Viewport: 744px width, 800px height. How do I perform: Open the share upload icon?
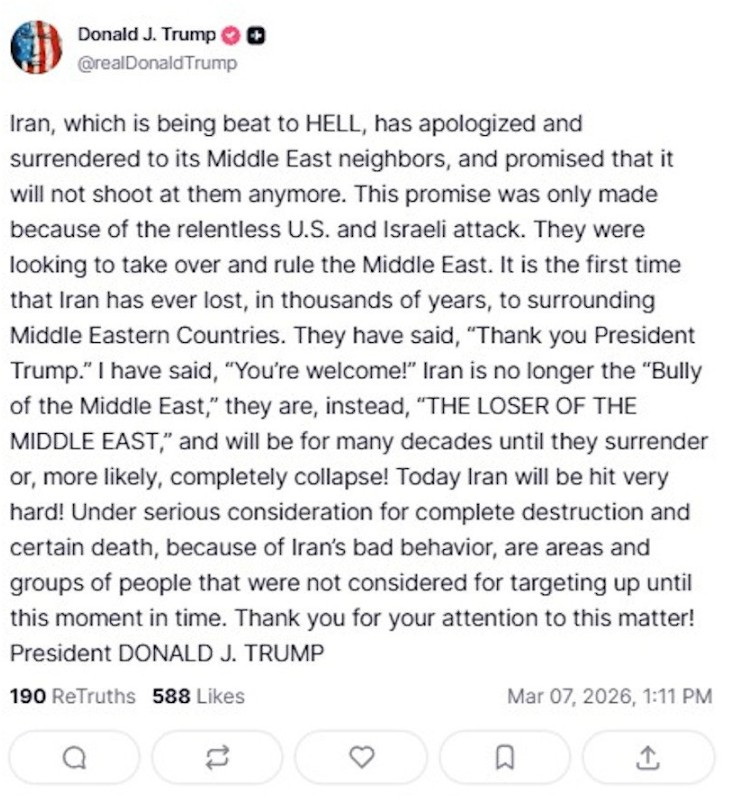(647, 757)
